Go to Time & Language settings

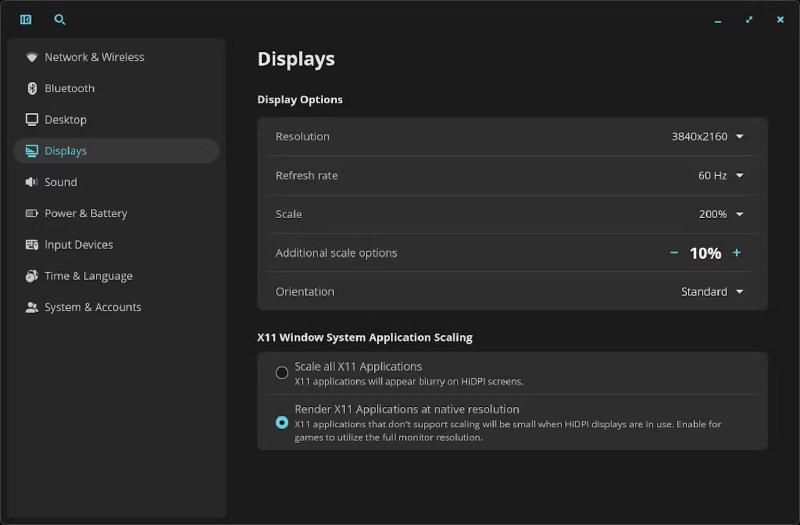point(88,276)
